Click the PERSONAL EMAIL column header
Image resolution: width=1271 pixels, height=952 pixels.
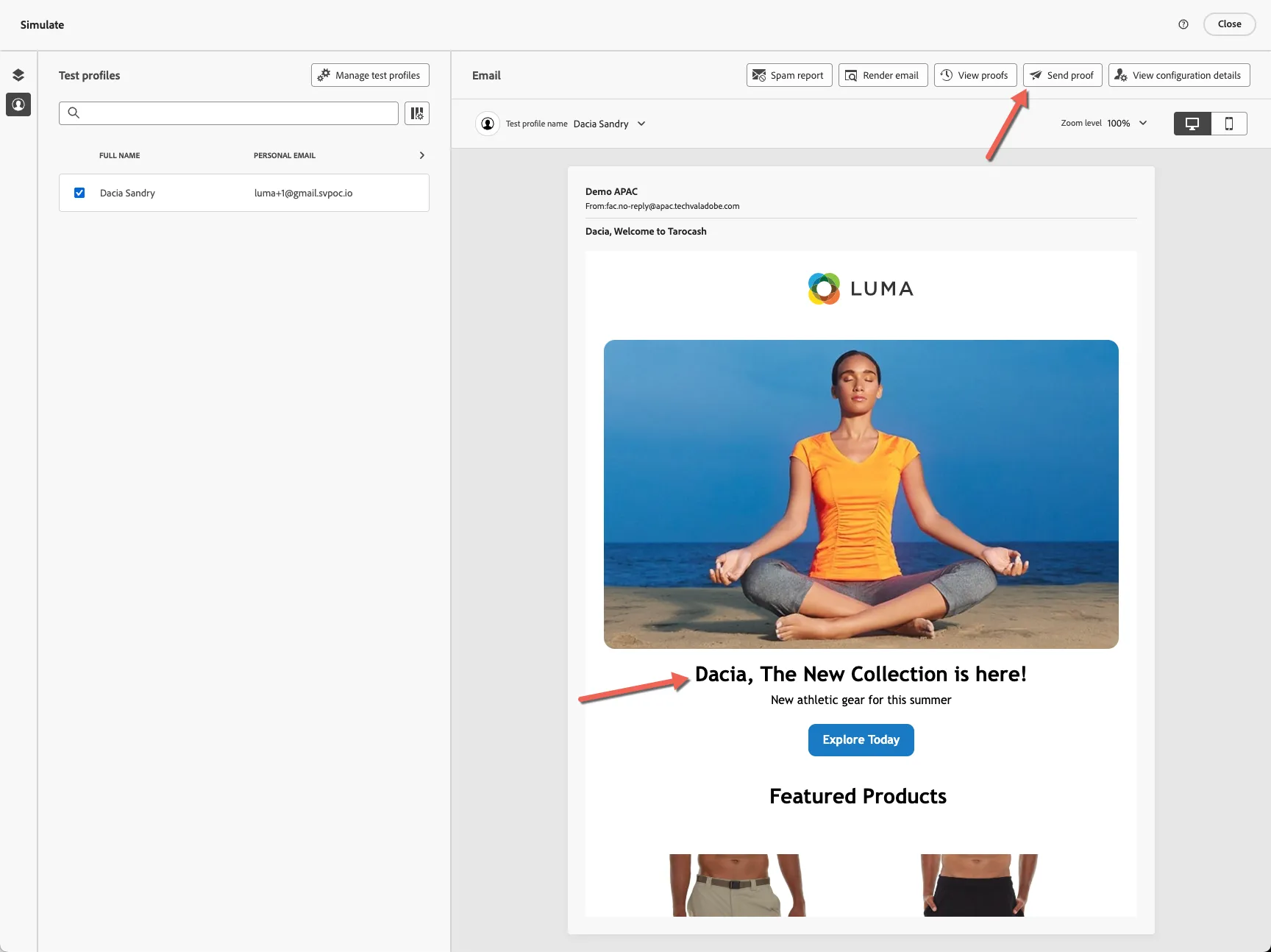285,155
